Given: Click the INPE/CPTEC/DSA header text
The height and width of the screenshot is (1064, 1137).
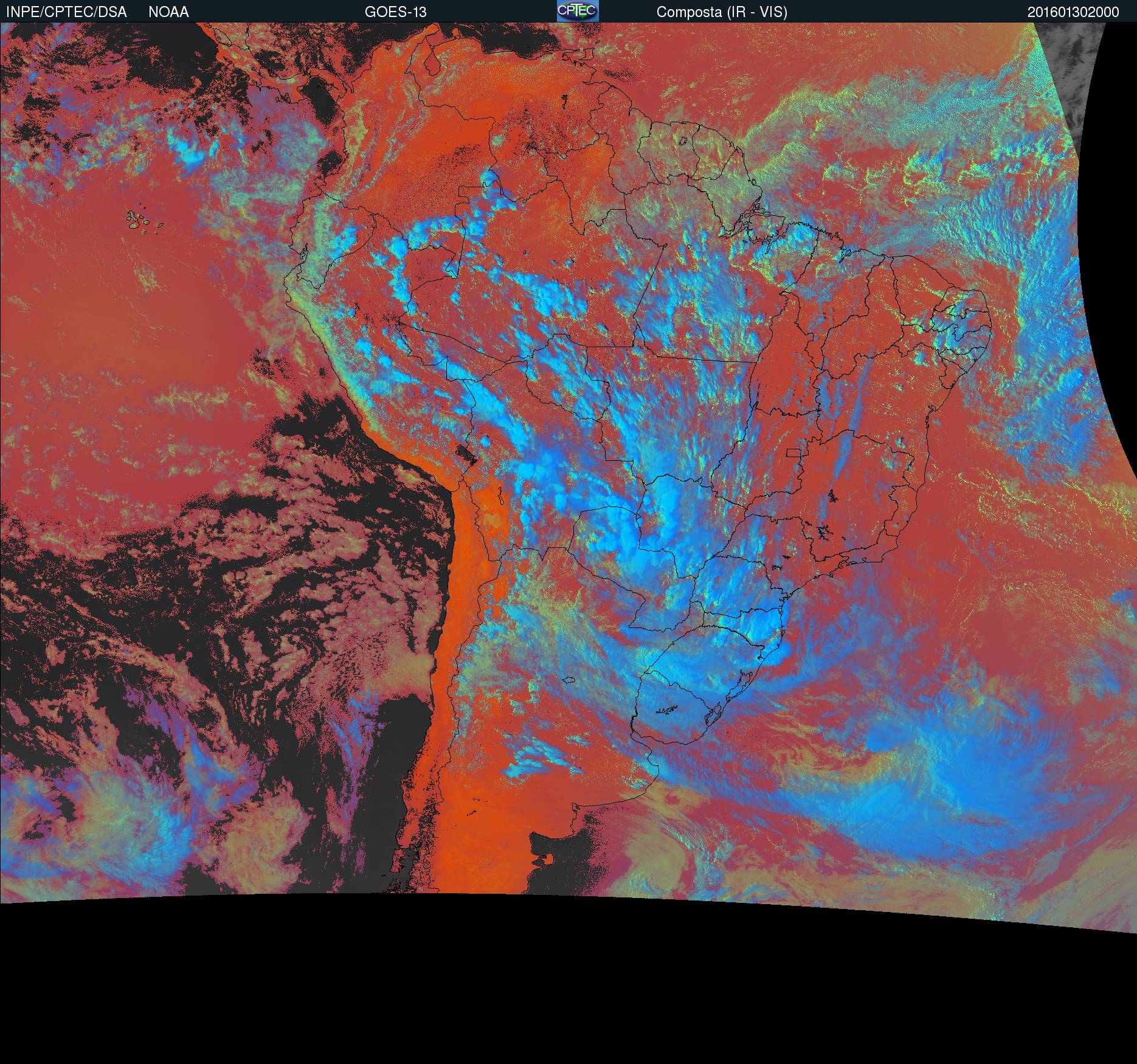Looking at the screenshot, I should click(66, 12).
